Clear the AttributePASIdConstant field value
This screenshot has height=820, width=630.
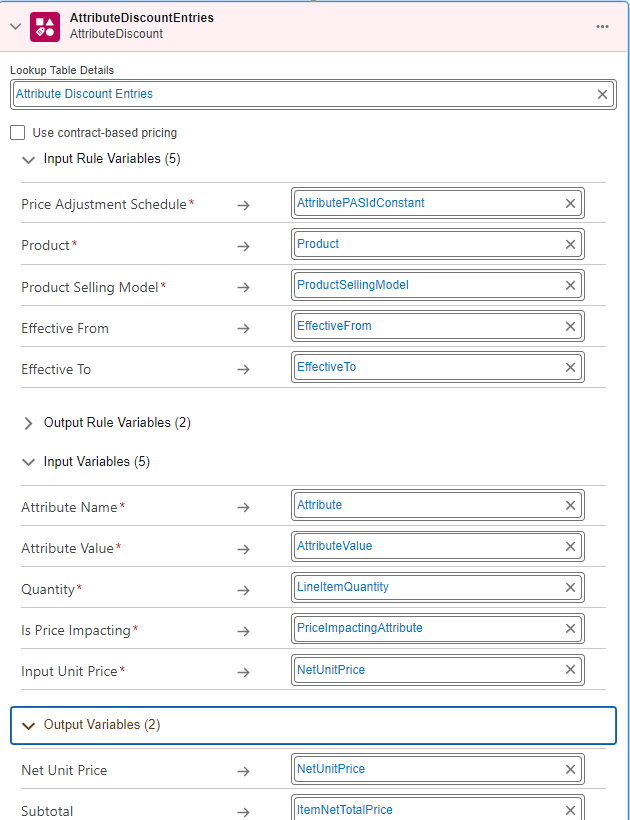pyautogui.click(x=570, y=203)
